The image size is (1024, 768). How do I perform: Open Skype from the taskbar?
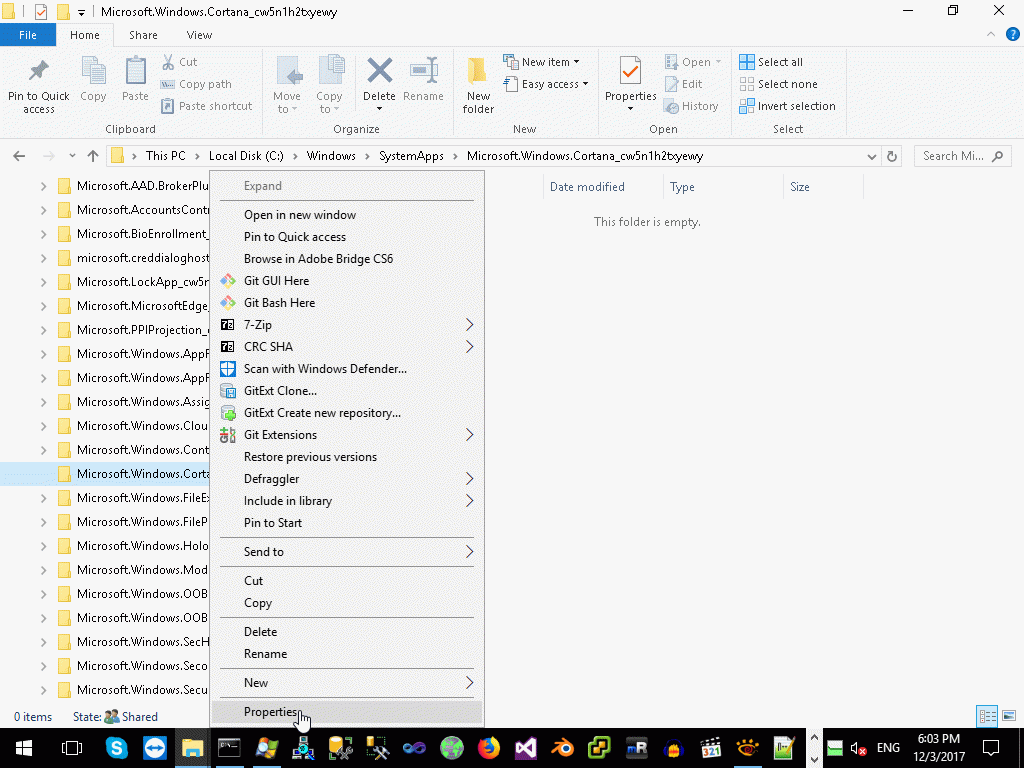(116, 748)
